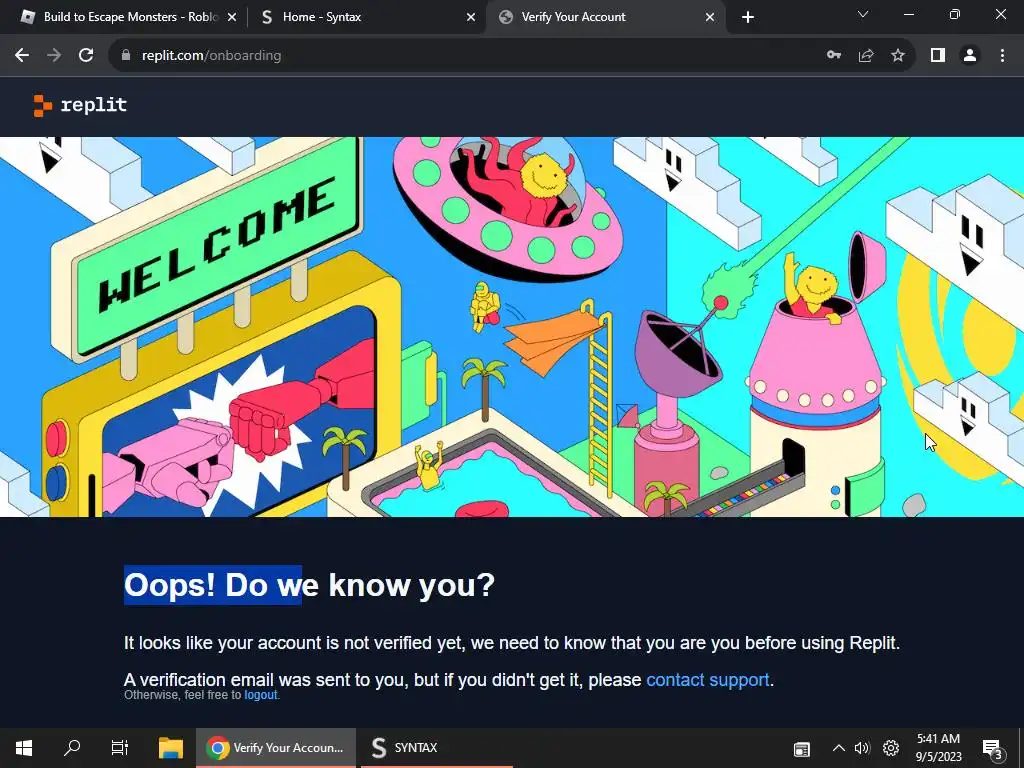Go back to previous page
Viewport: 1024px width, 768px height.
[22, 56]
